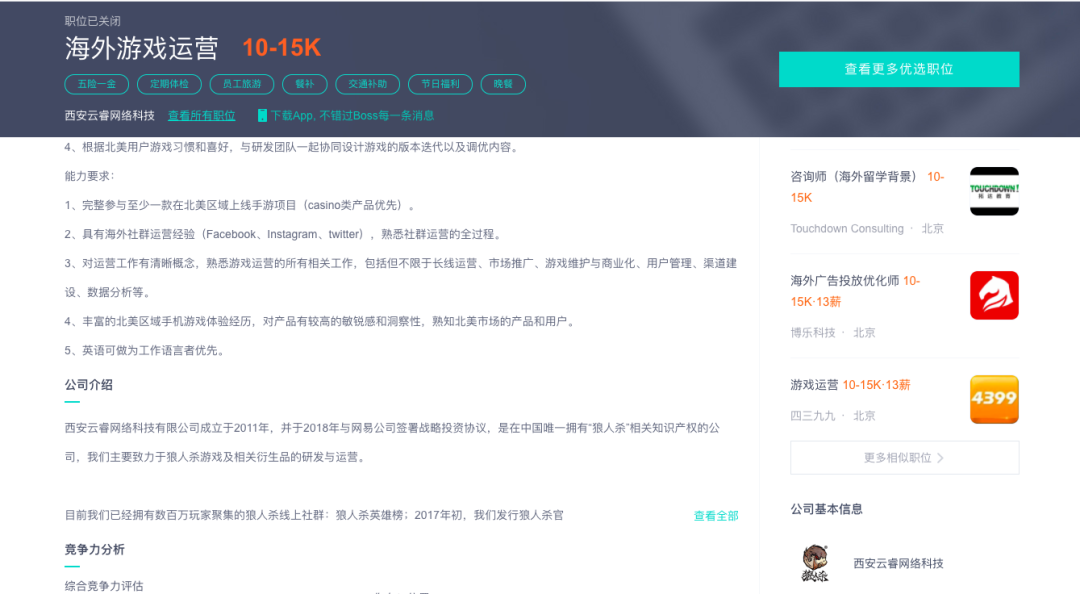Click requirement line 5、英语可做为工作语言者优先
This screenshot has height=594, width=1080.
[145, 351]
